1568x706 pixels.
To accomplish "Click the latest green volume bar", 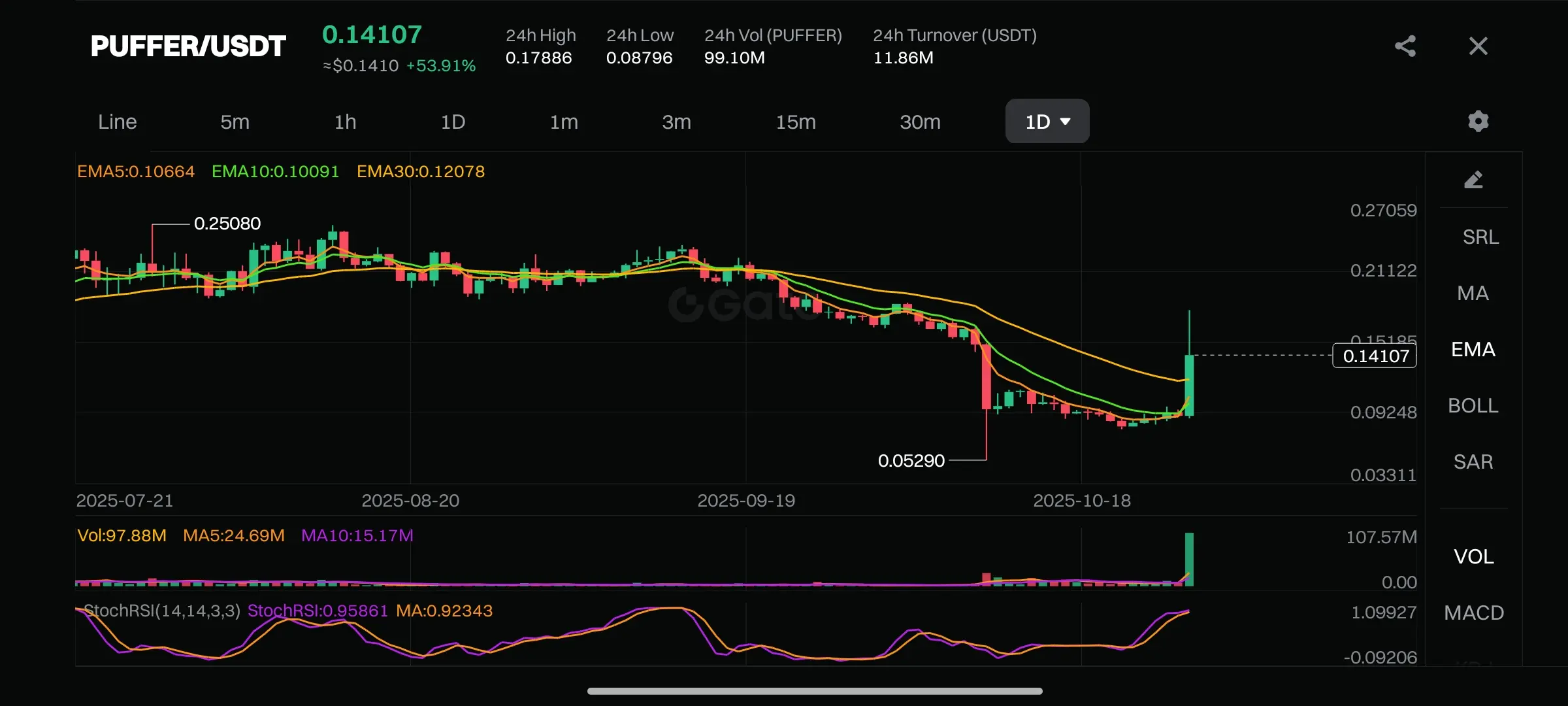I will tap(1189, 559).
